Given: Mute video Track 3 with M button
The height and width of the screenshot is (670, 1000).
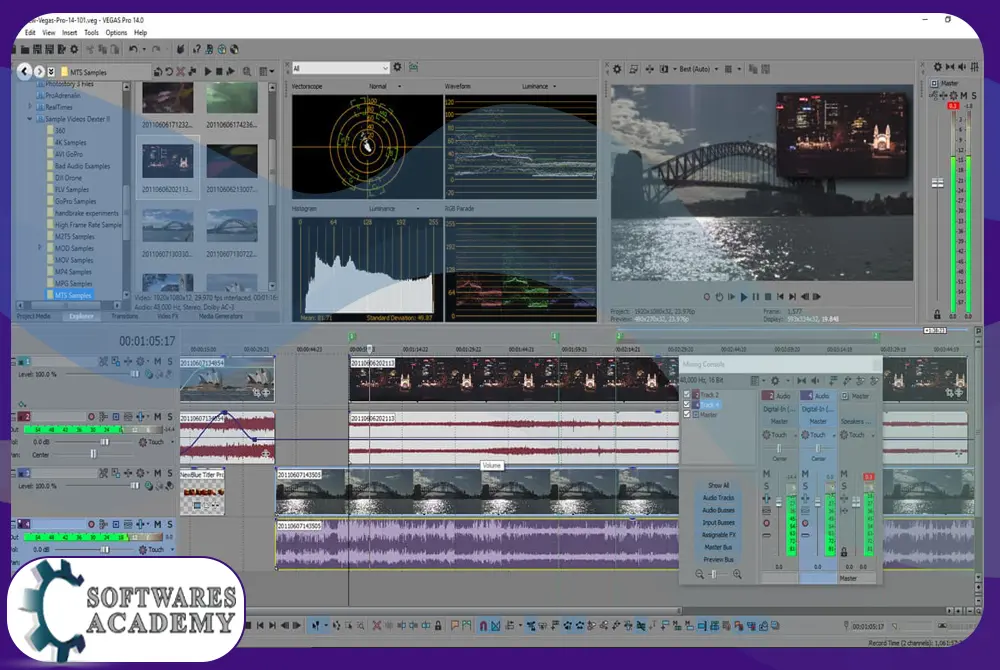Looking at the screenshot, I should click(x=158, y=473).
